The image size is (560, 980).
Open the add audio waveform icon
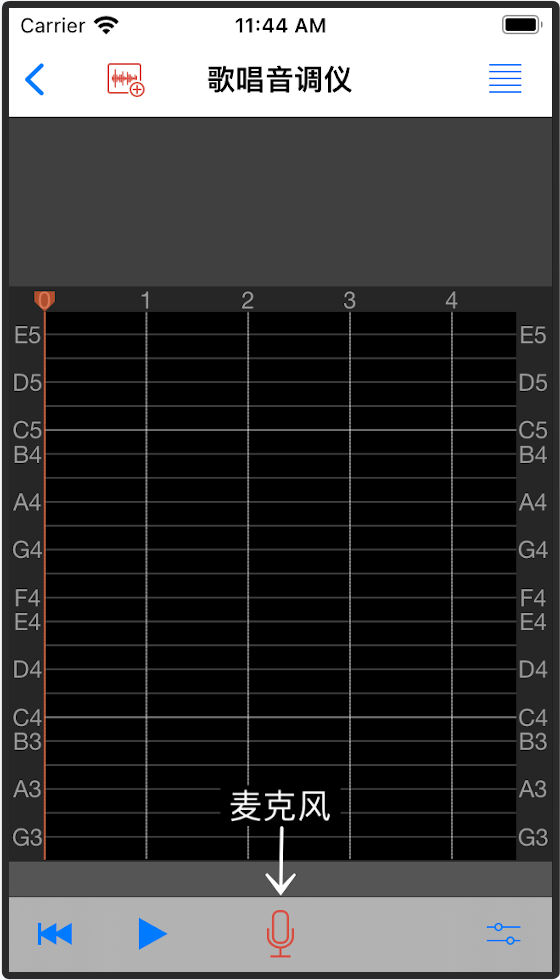(x=126, y=80)
